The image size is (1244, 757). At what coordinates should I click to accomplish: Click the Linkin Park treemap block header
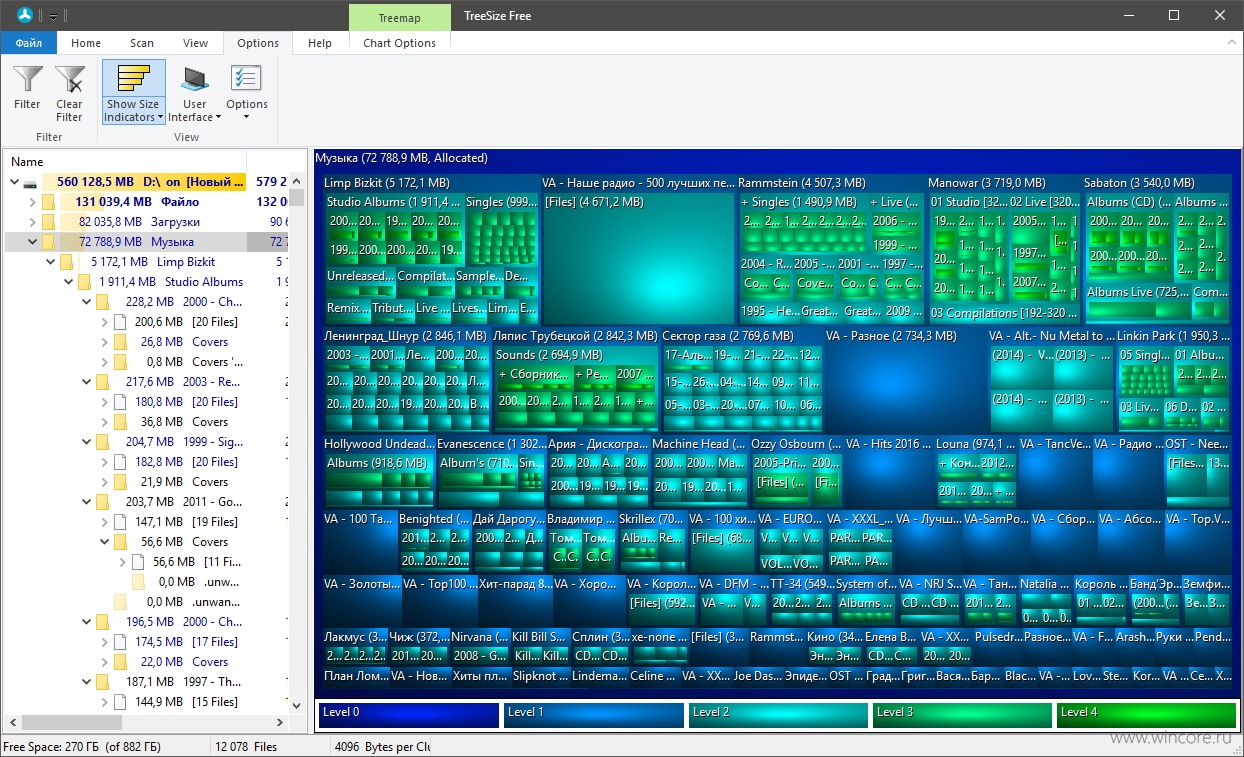click(1173, 336)
